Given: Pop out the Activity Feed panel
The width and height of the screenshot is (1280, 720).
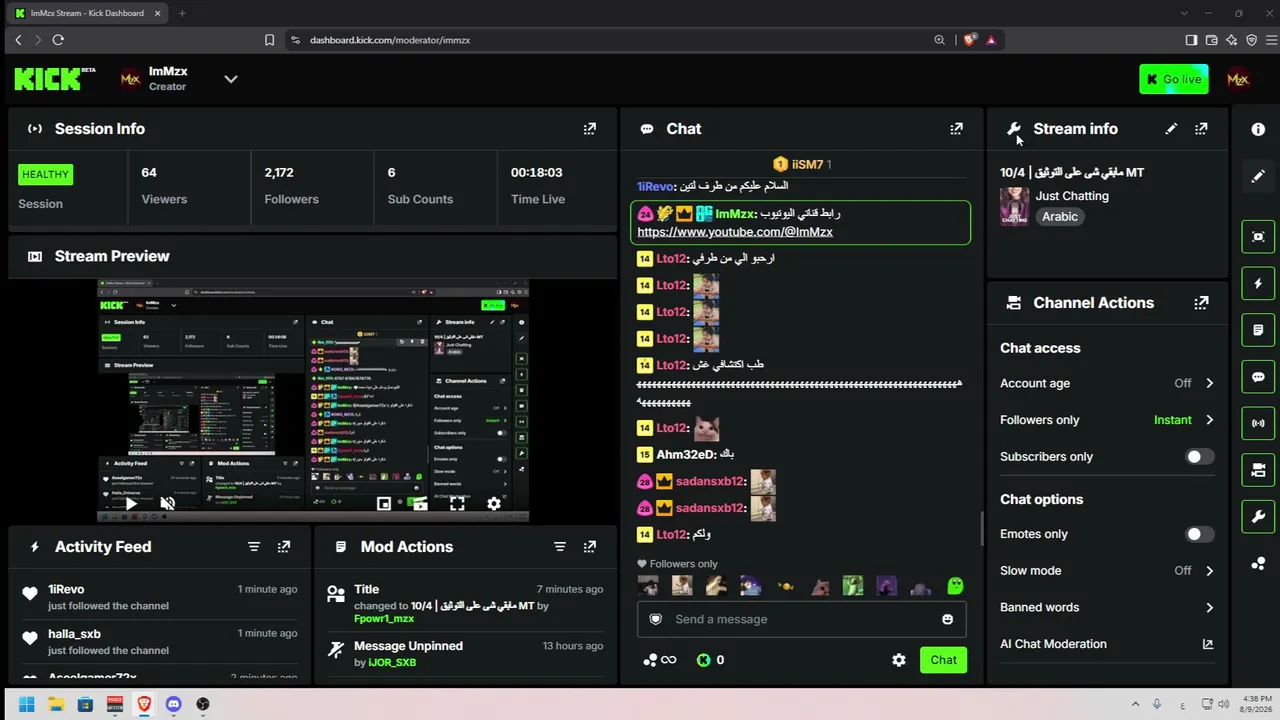Looking at the screenshot, I should [284, 547].
